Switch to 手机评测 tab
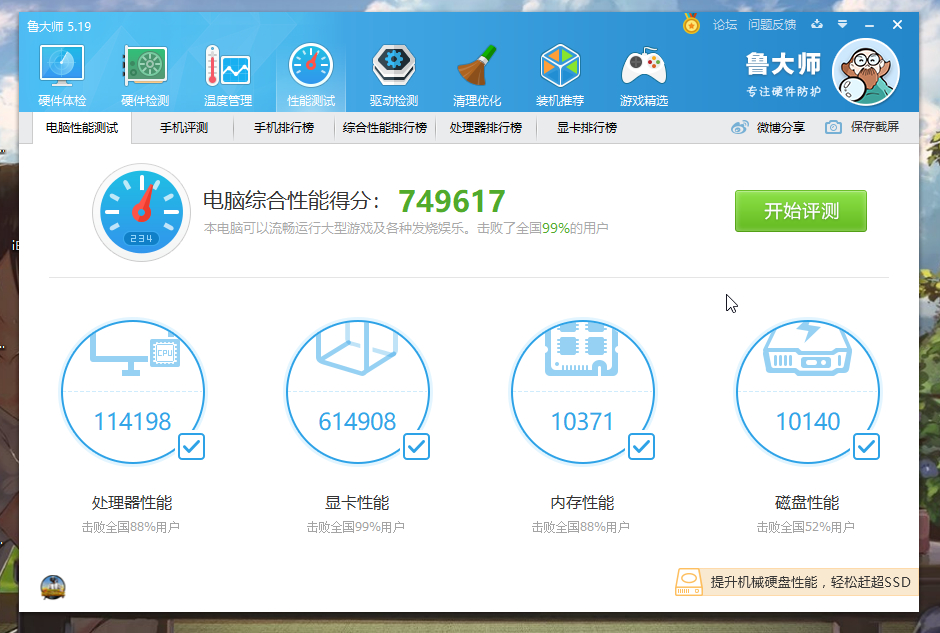The width and height of the screenshot is (940, 633). (x=183, y=128)
